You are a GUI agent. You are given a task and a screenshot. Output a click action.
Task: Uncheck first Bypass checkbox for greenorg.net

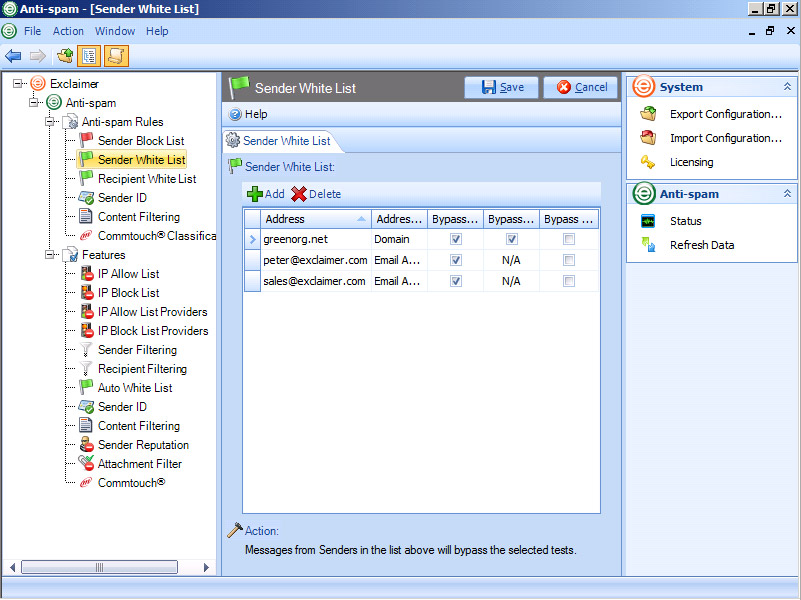click(456, 239)
